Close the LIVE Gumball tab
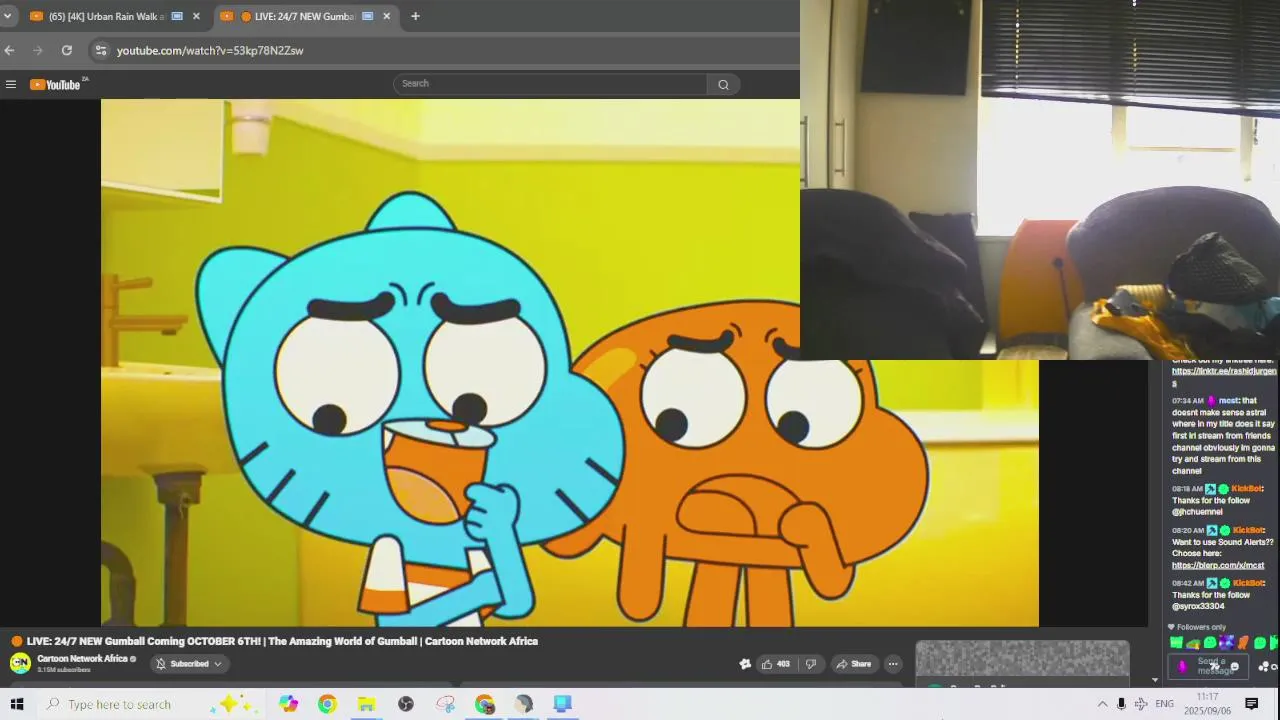This screenshot has width=1280, height=720. click(386, 16)
